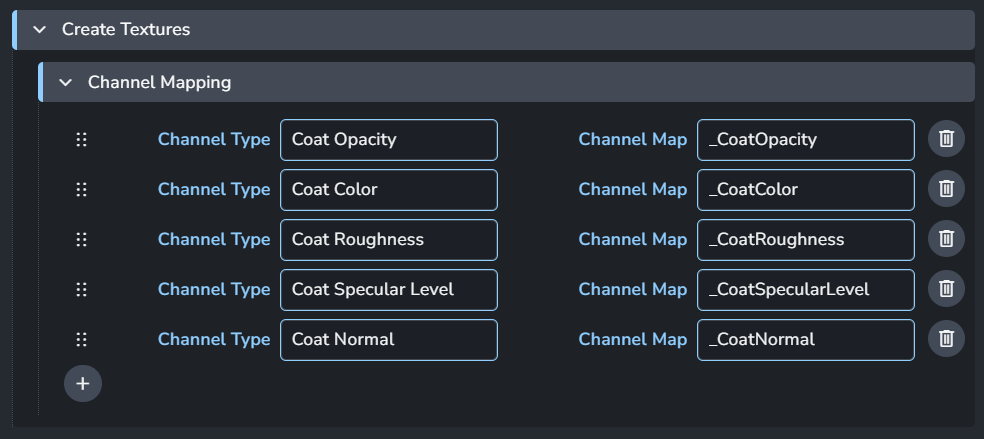Select the Coat Specular Level type field

pyautogui.click(x=388, y=290)
